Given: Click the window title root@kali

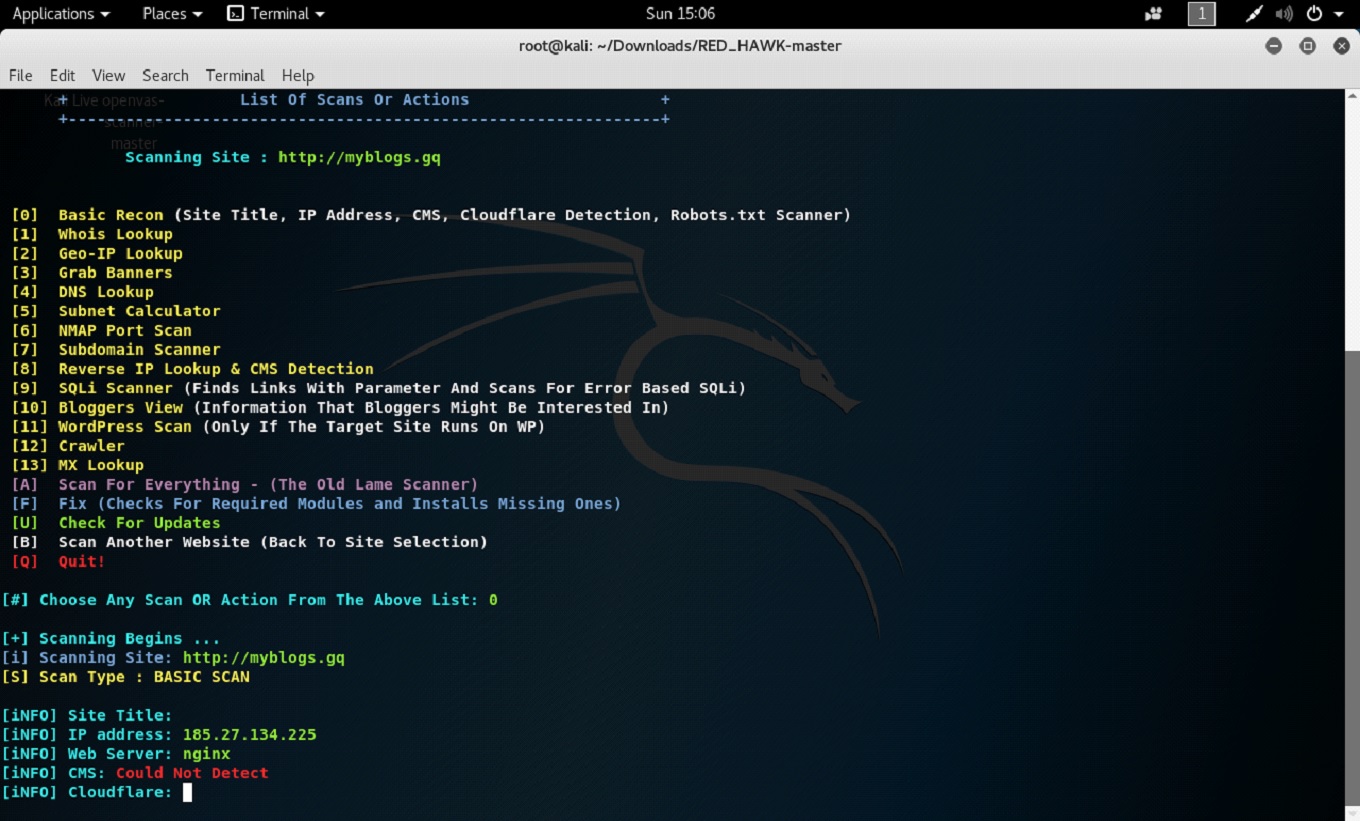Looking at the screenshot, I should 680,45.
